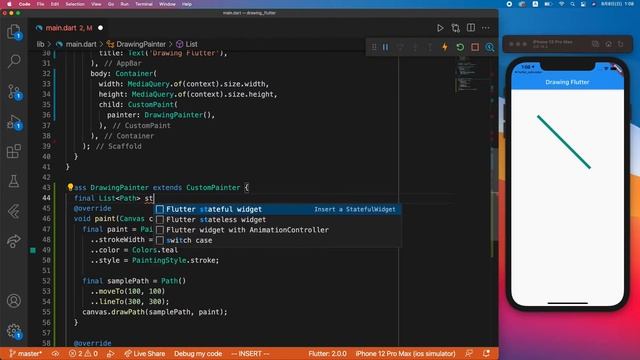Image resolution: width=640 pixels, height=360 pixels.
Task: Open the Run and Debug view
Action: [x=14, y=122]
